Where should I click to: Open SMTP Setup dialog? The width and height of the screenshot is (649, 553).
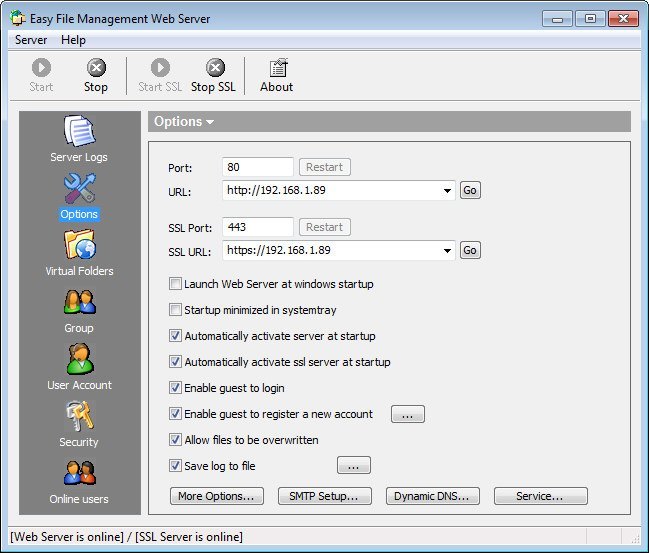click(x=324, y=496)
